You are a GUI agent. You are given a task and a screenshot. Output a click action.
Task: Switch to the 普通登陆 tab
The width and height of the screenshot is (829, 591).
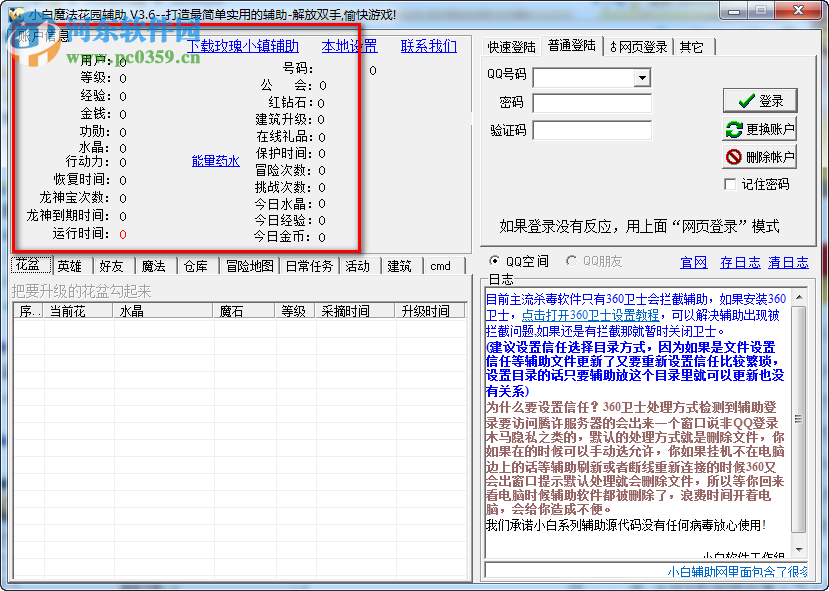coord(572,45)
